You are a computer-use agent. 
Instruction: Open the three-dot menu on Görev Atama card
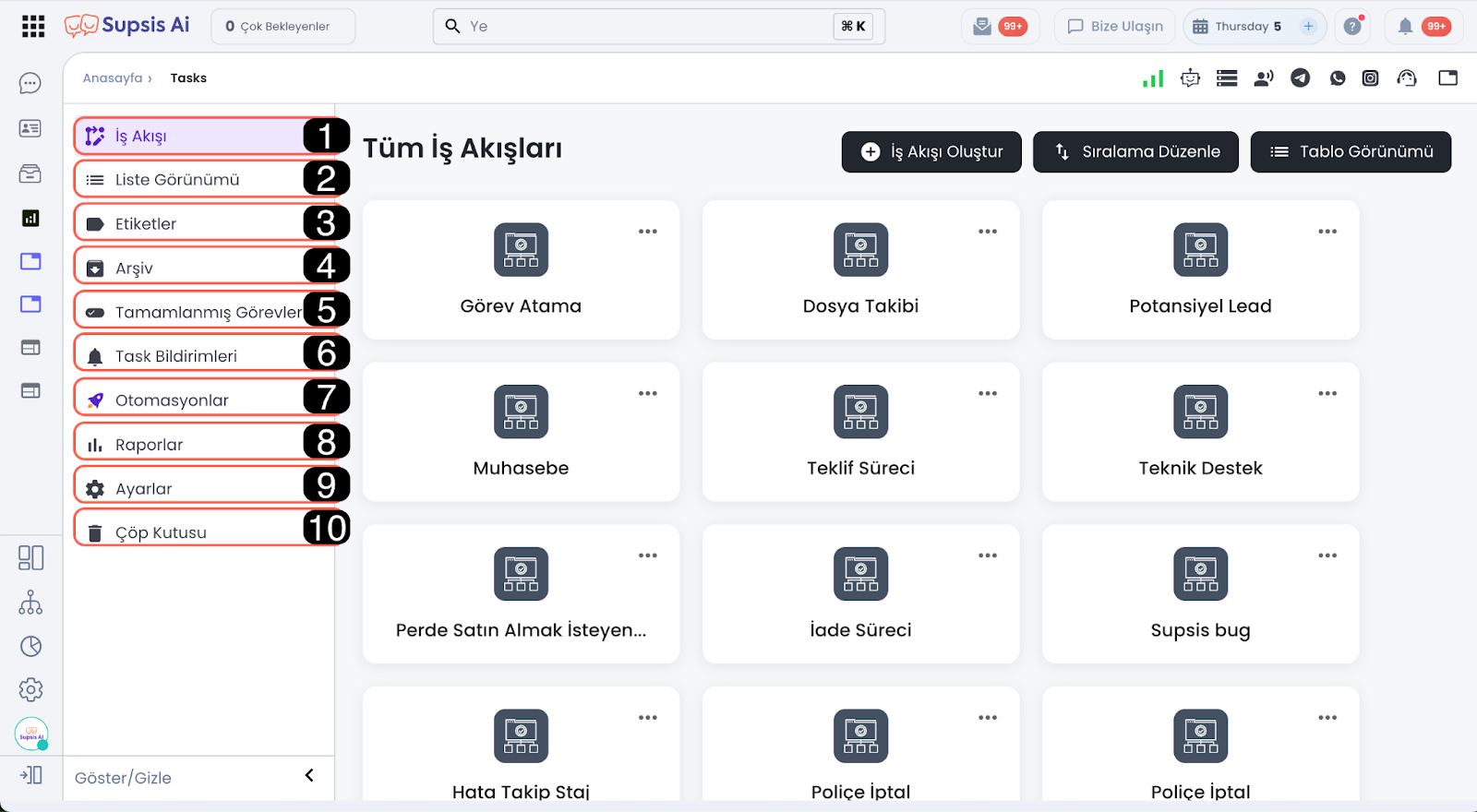648,232
